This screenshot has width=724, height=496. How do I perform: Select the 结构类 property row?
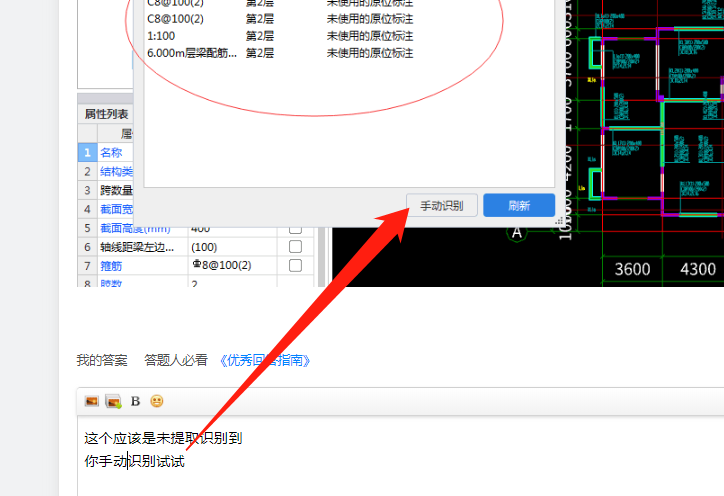click(x=106, y=171)
